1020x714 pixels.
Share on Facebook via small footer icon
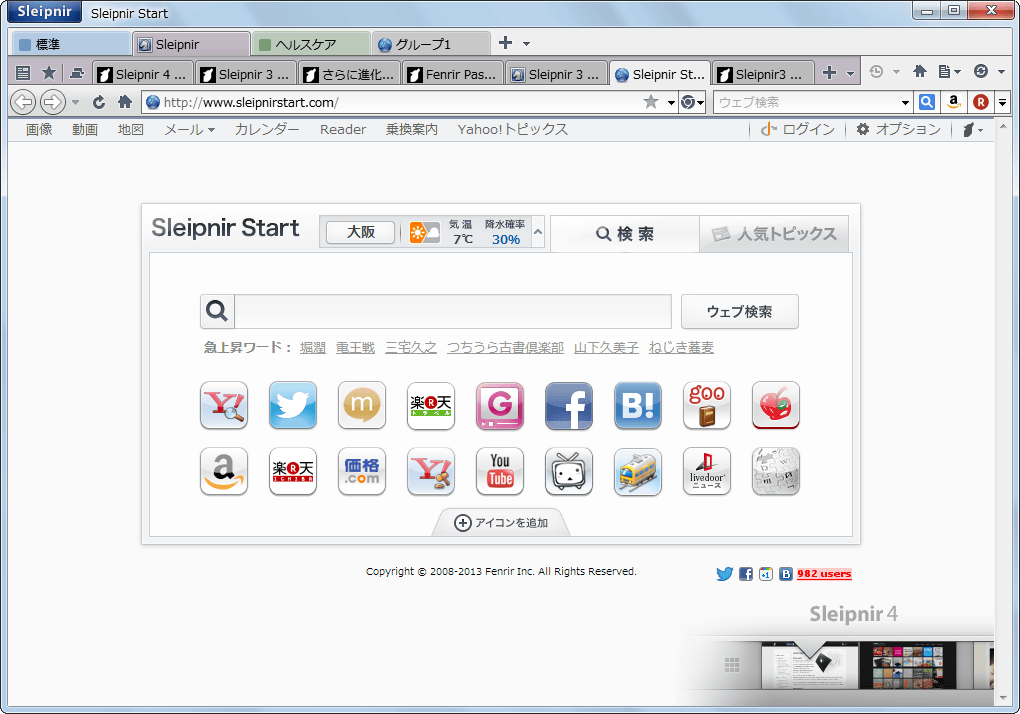(745, 574)
